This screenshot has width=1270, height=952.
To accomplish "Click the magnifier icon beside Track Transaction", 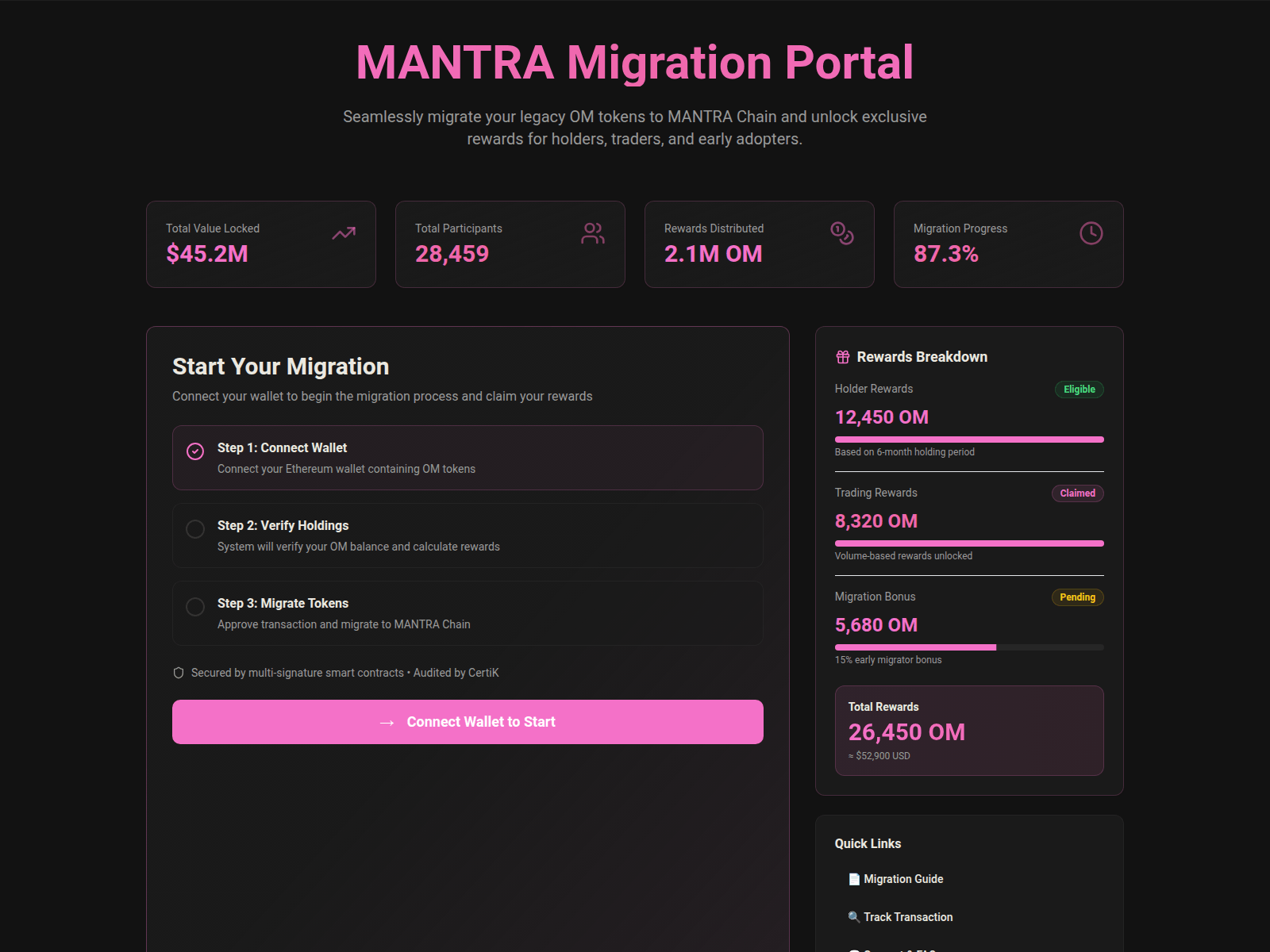I will tap(854, 917).
